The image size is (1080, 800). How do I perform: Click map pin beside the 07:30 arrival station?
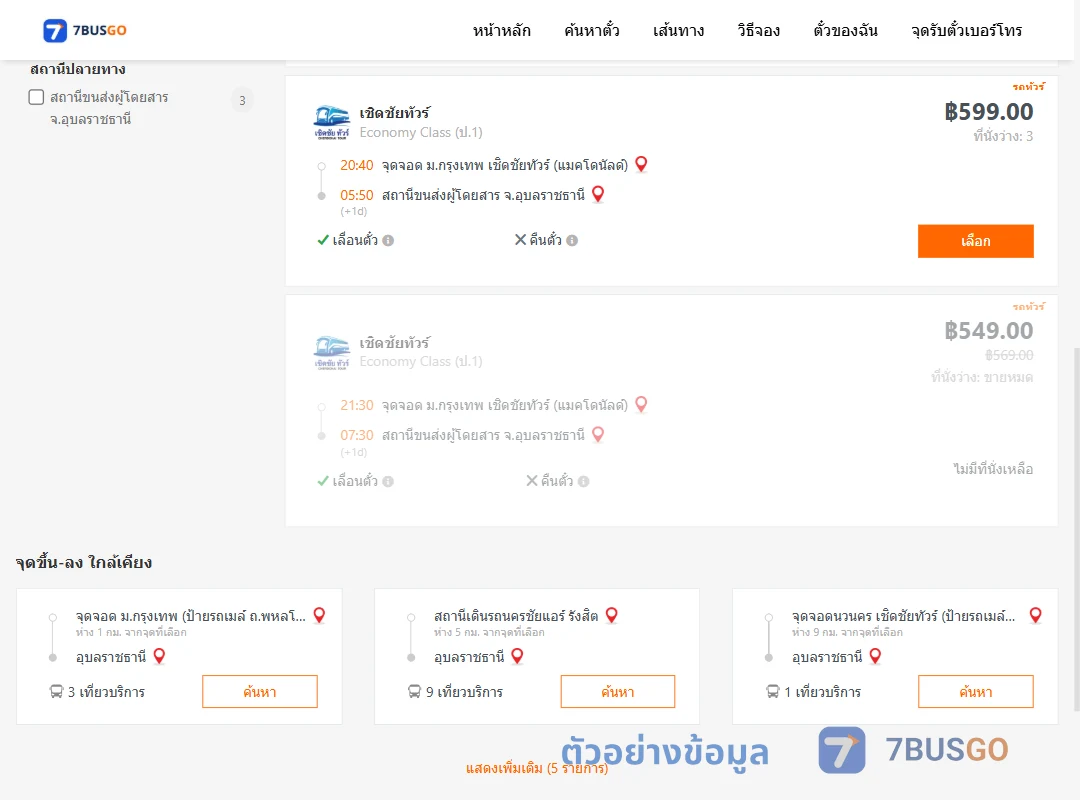(598, 435)
